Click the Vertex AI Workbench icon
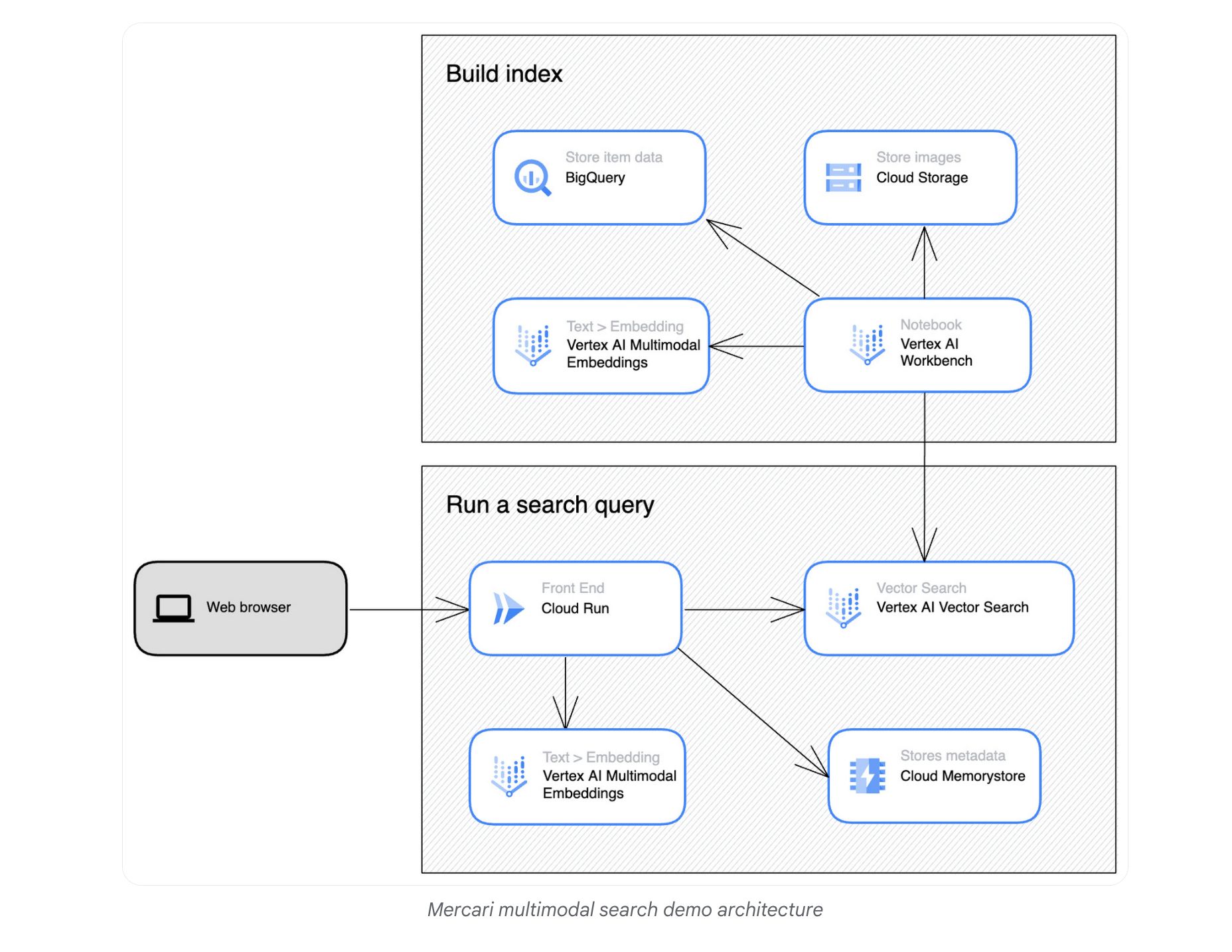Screen dimensions: 1232x952 867,345
